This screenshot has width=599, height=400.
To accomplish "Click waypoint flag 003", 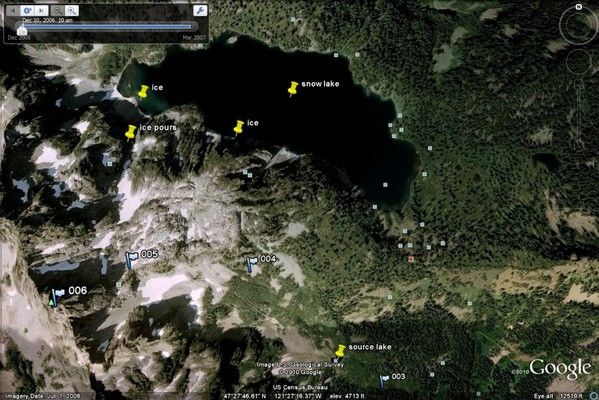I will tap(384, 381).
